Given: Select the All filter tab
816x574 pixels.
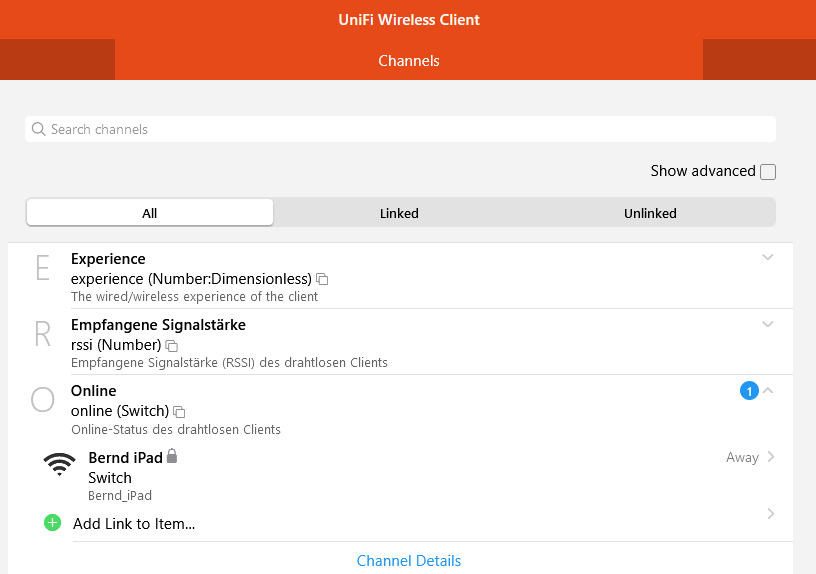Looking at the screenshot, I should (149, 213).
